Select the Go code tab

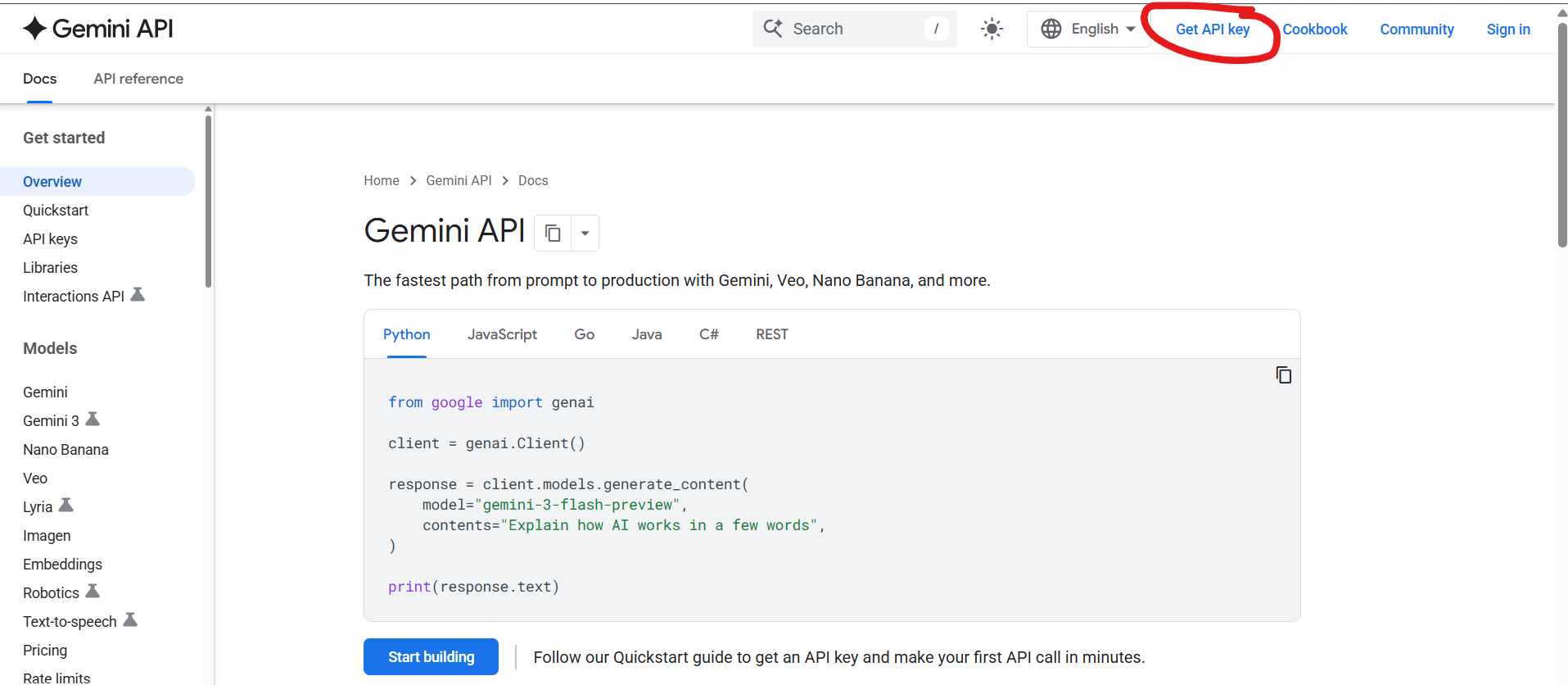(x=585, y=334)
